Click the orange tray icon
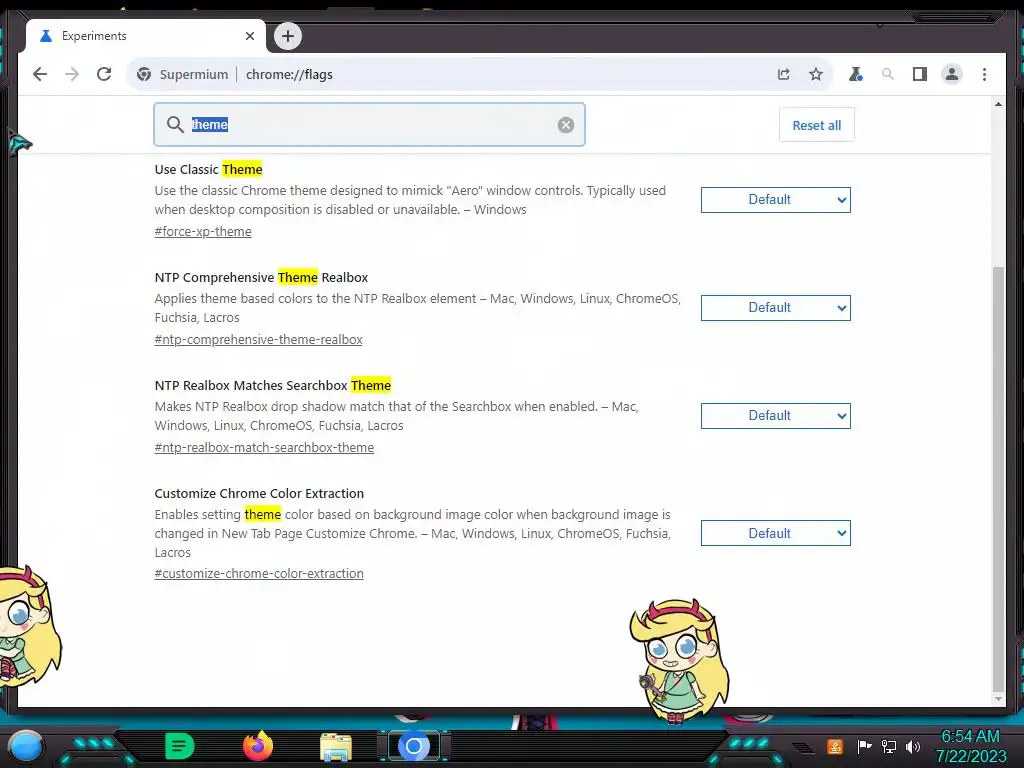Screen dimensions: 1024x768 click(x=835, y=746)
